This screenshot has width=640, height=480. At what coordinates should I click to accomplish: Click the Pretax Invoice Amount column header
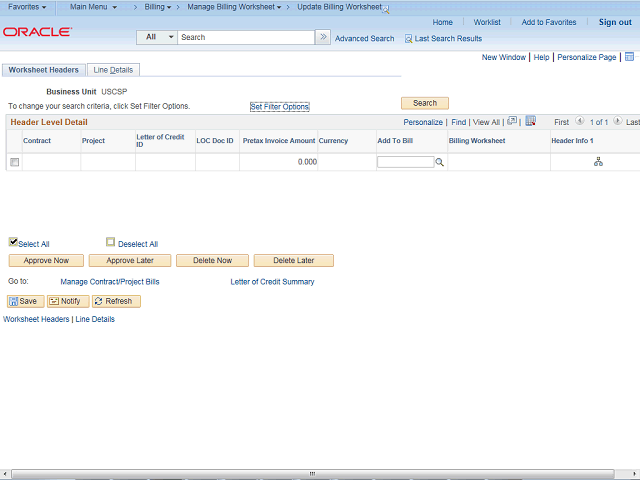click(x=279, y=141)
